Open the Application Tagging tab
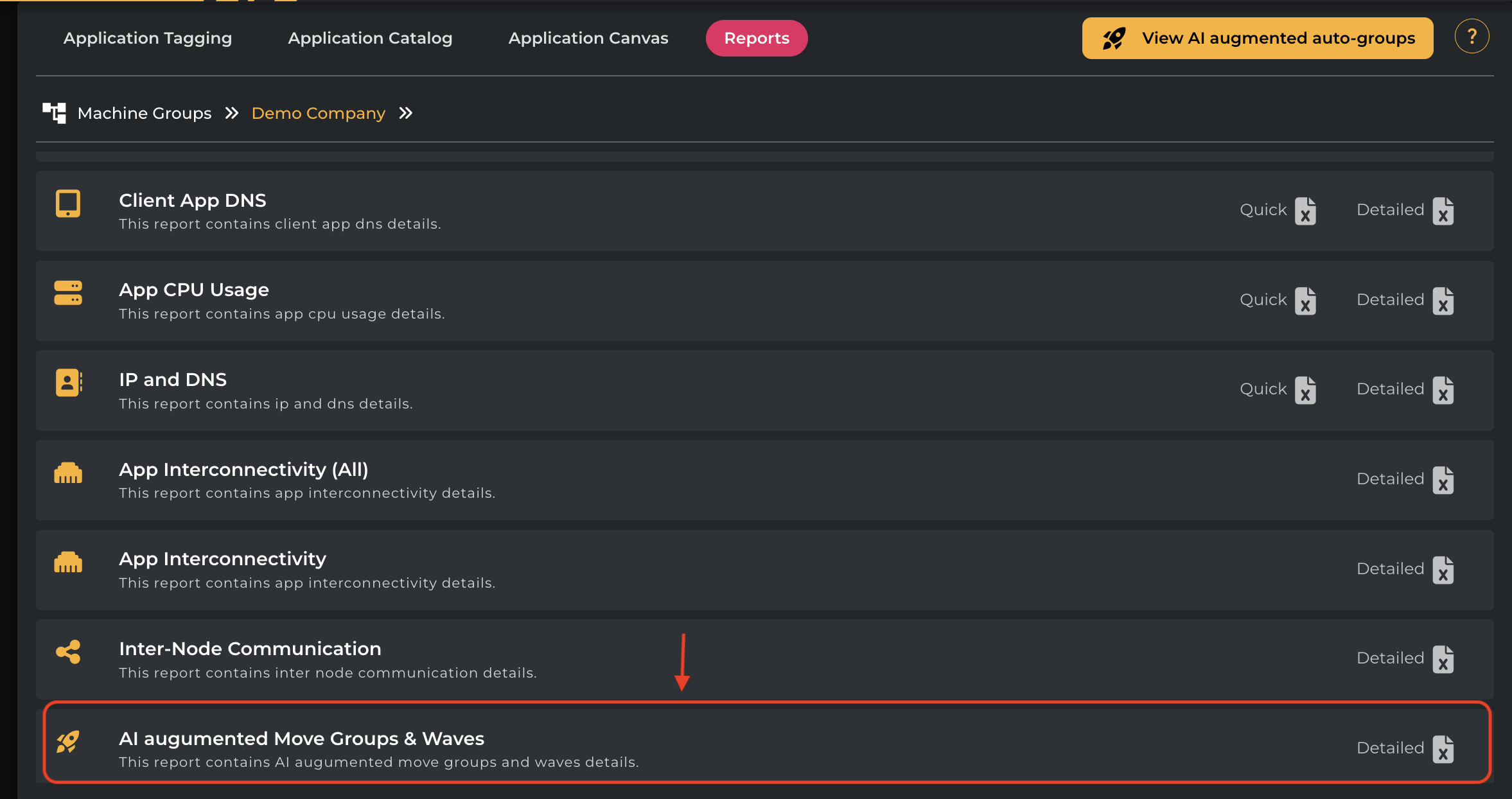This screenshot has height=799, width=1512. pyautogui.click(x=147, y=38)
